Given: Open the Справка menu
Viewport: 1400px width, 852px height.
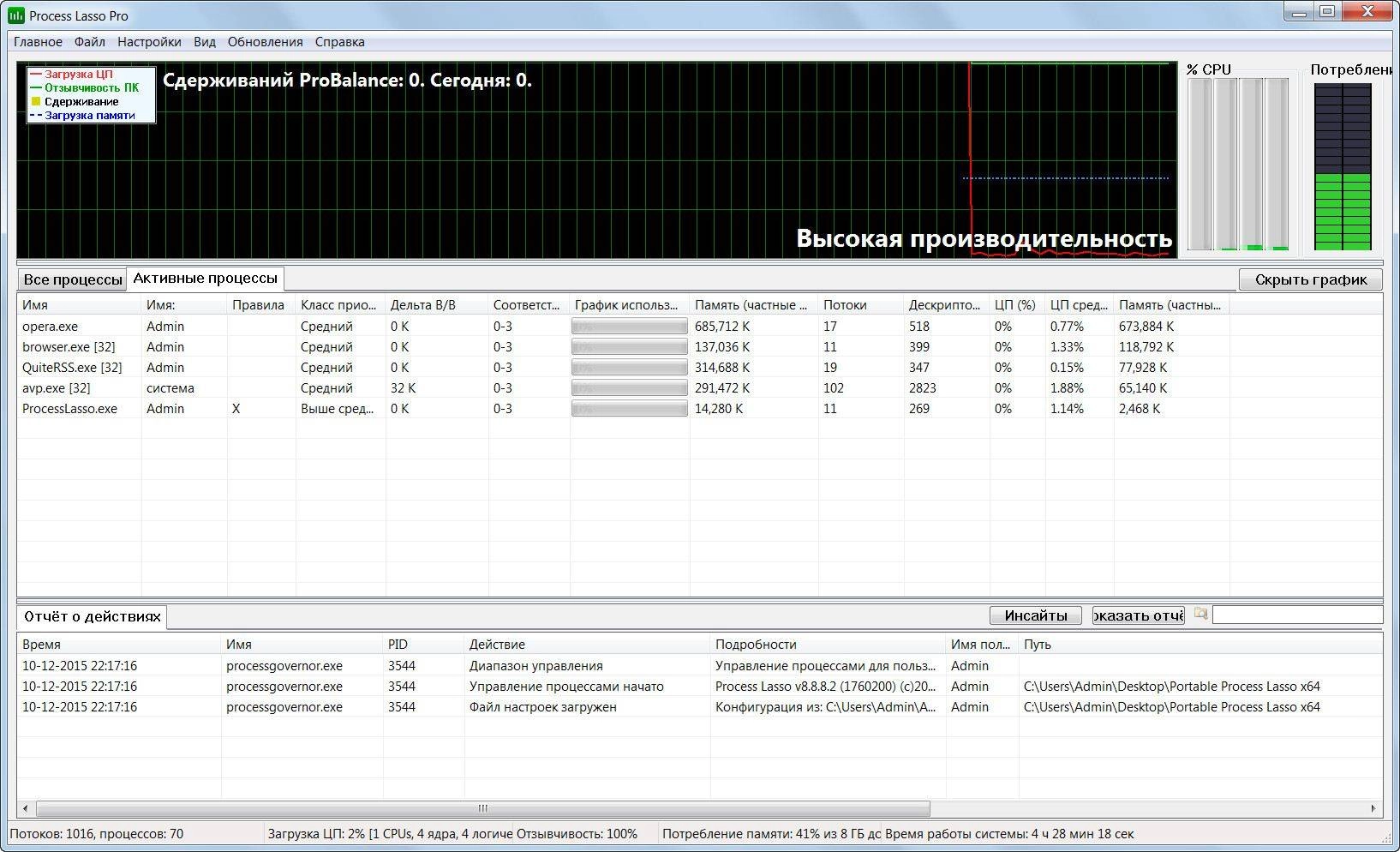Looking at the screenshot, I should [339, 42].
